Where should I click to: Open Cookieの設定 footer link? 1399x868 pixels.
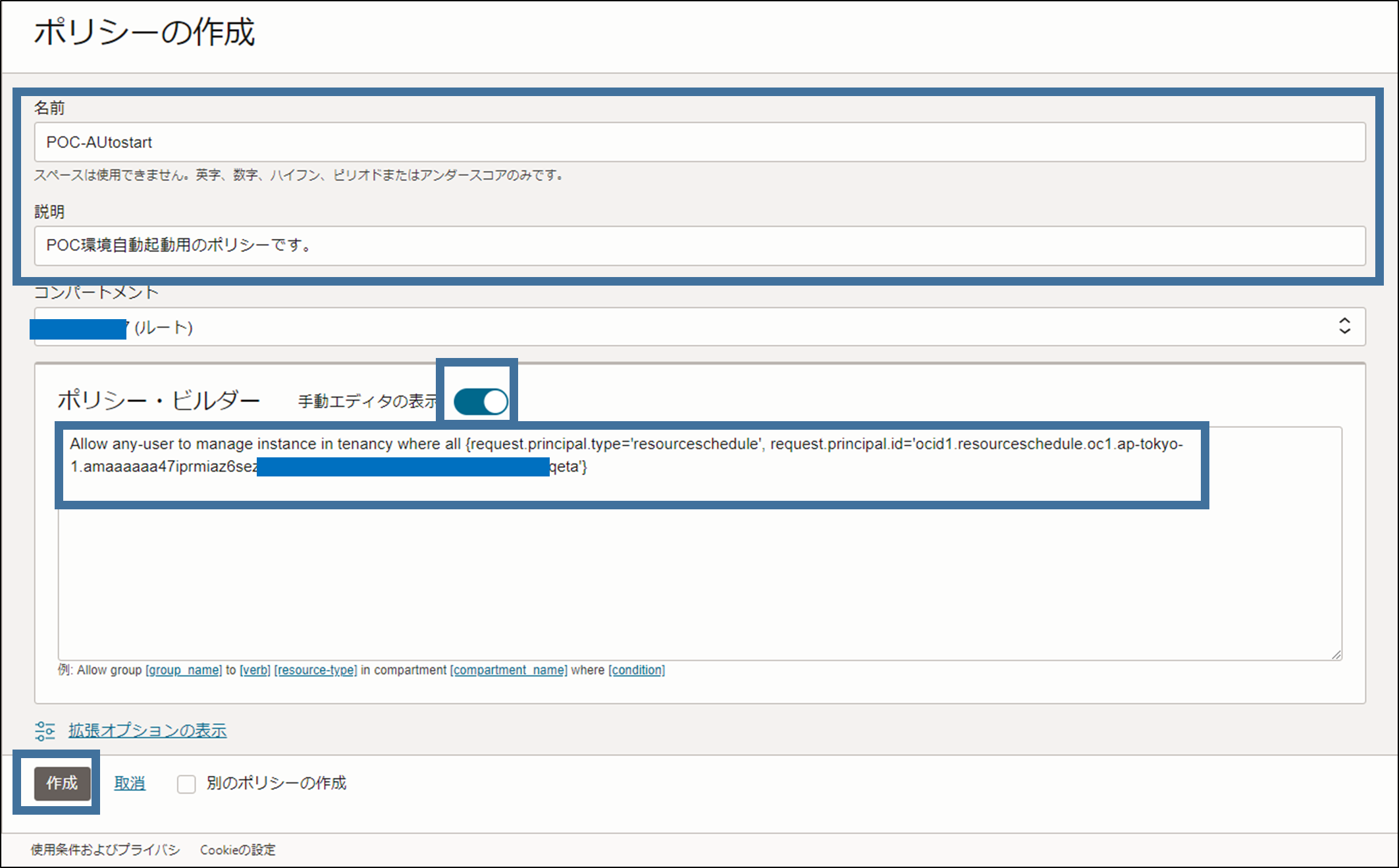[238, 850]
